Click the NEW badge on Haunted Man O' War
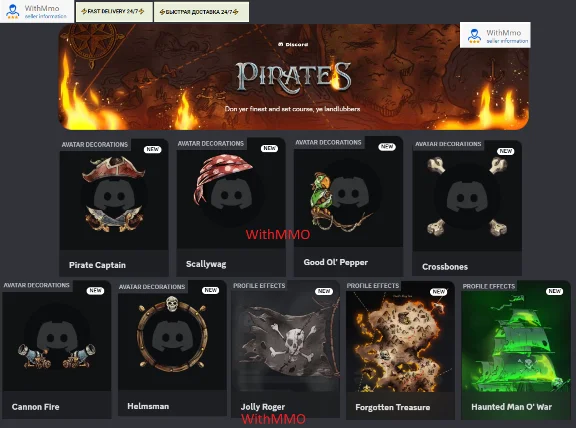Screen dimensions: 576x428 click(x=555, y=291)
